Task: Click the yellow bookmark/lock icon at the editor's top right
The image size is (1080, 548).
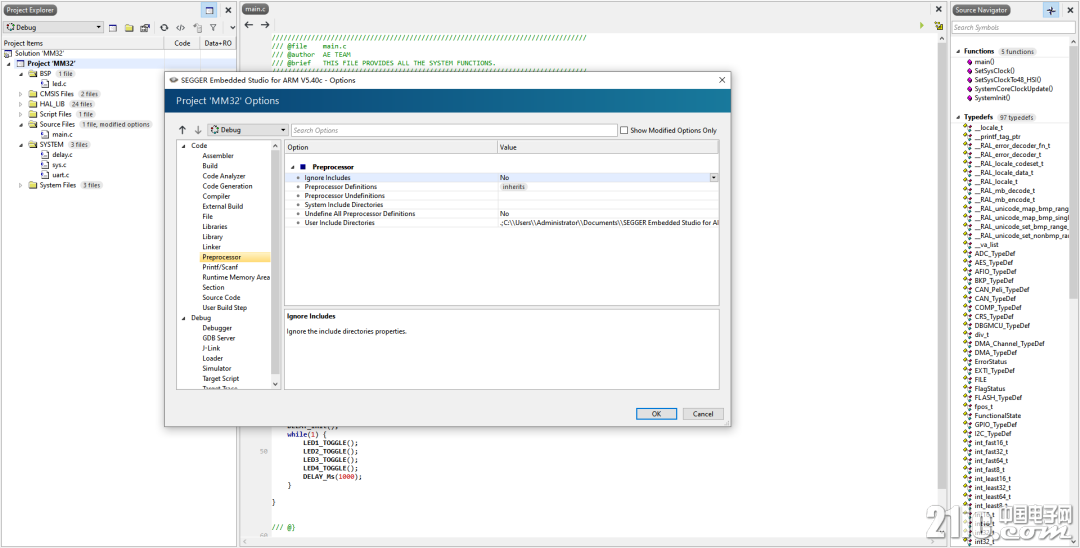Action: tap(938, 25)
